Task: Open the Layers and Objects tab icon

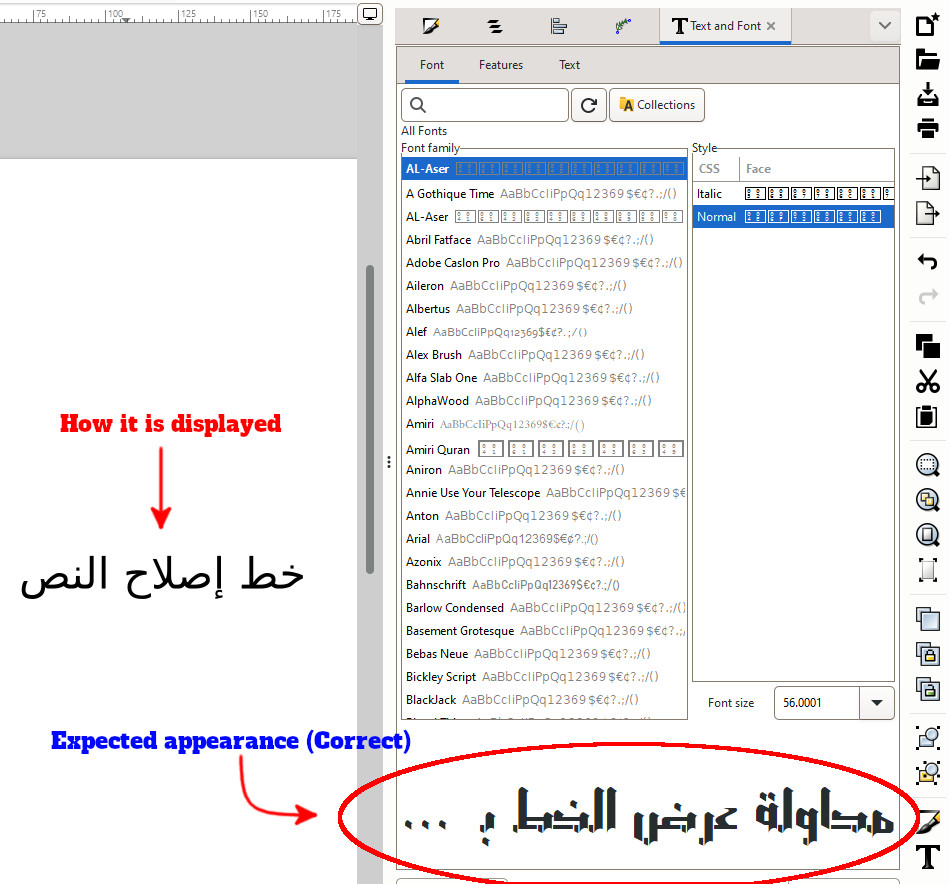Action: pos(495,26)
